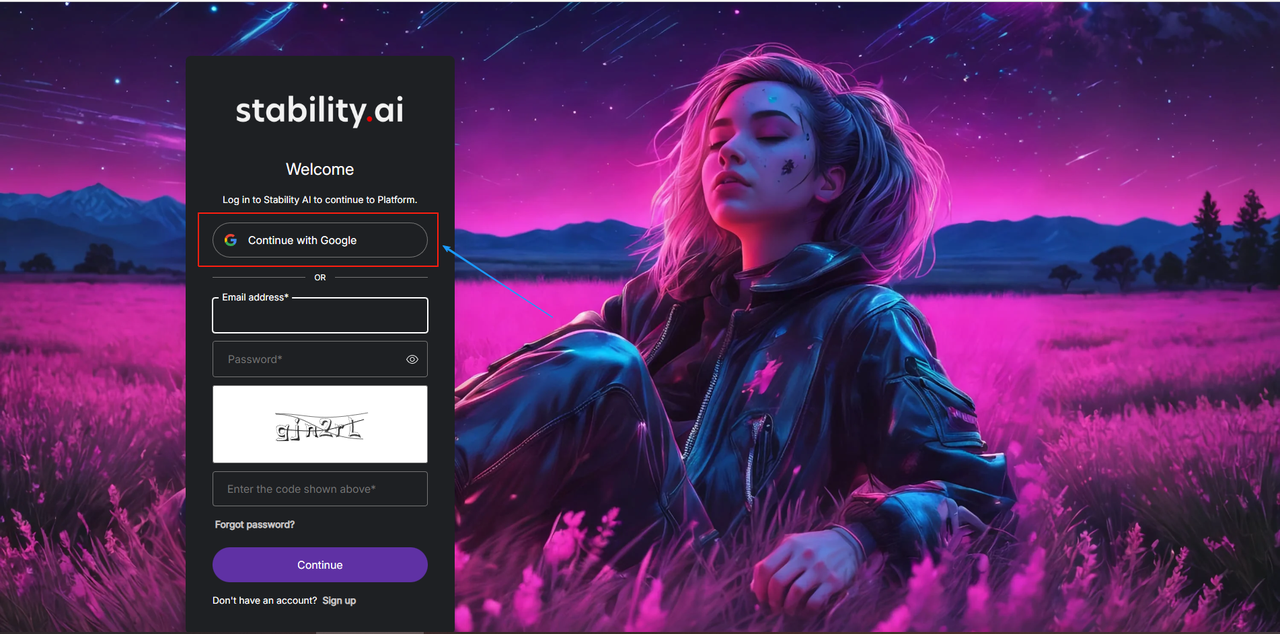Follow the Sign up link

[339, 601]
